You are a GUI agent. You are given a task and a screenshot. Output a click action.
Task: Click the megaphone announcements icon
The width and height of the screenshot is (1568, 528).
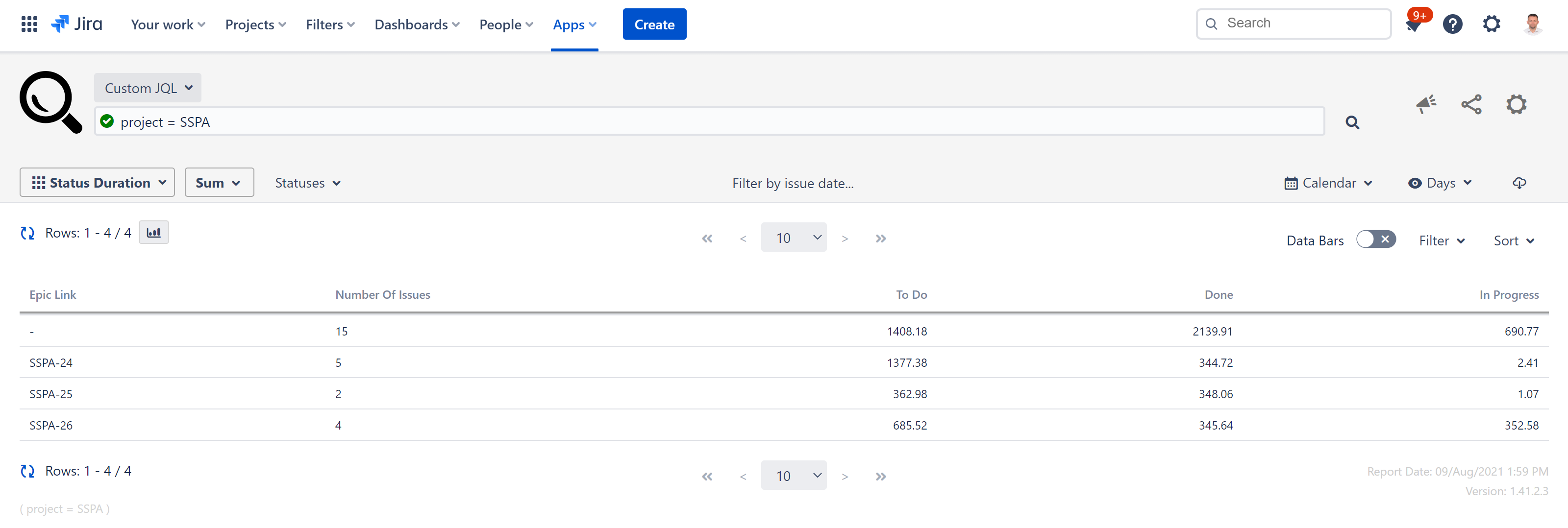[1425, 105]
